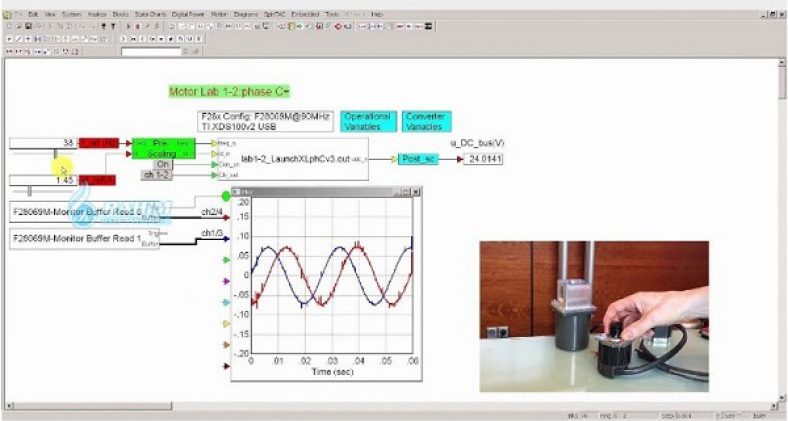
Task: Click the black icon ending the top toolbar
Action: click(x=429, y=26)
